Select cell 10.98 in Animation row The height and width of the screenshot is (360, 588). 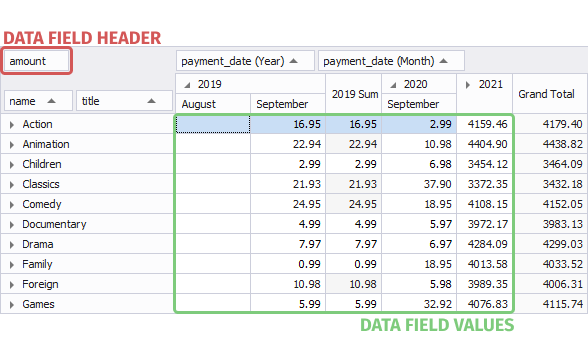(x=419, y=144)
